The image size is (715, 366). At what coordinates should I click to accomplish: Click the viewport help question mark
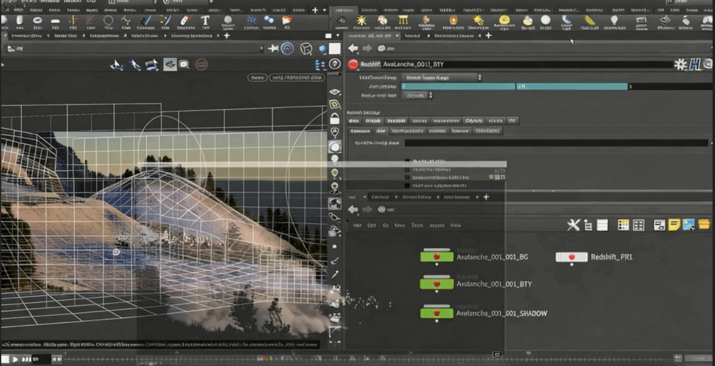(335, 64)
